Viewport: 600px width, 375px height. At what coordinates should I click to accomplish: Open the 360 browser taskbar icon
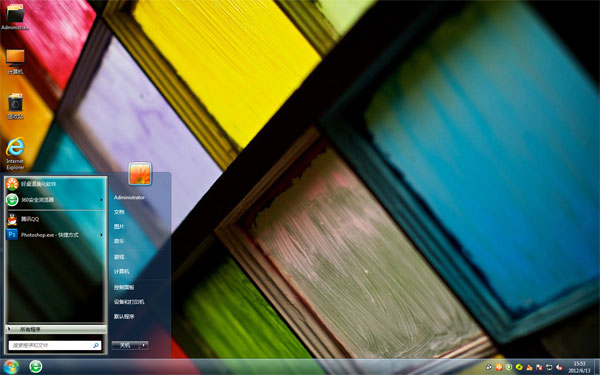click(x=36, y=367)
